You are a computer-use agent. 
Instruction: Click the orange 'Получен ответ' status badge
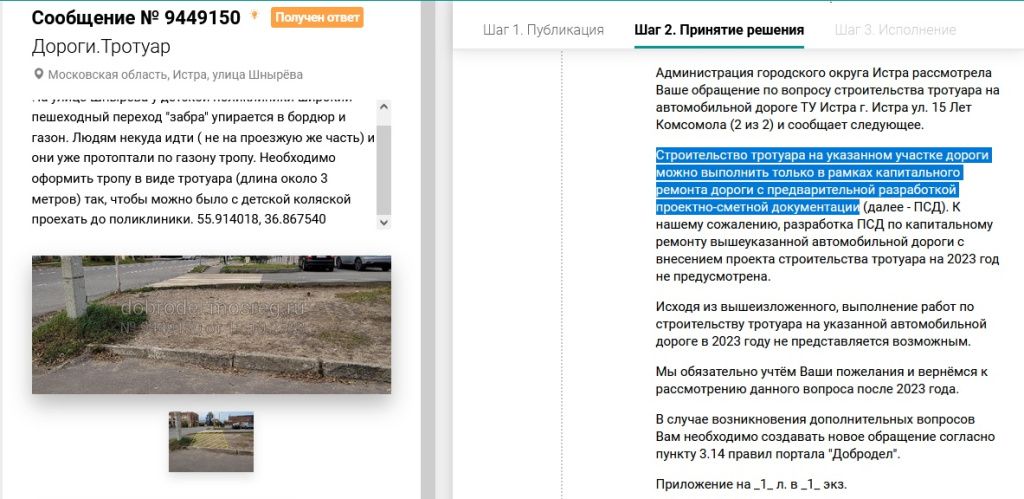click(x=317, y=17)
